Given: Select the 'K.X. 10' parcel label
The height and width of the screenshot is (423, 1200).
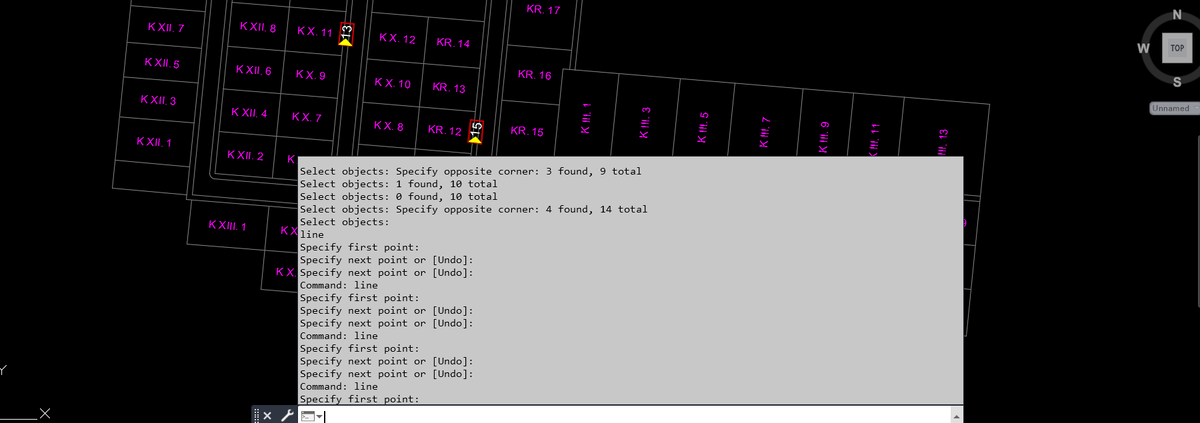Looking at the screenshot, I should (392, 83).
